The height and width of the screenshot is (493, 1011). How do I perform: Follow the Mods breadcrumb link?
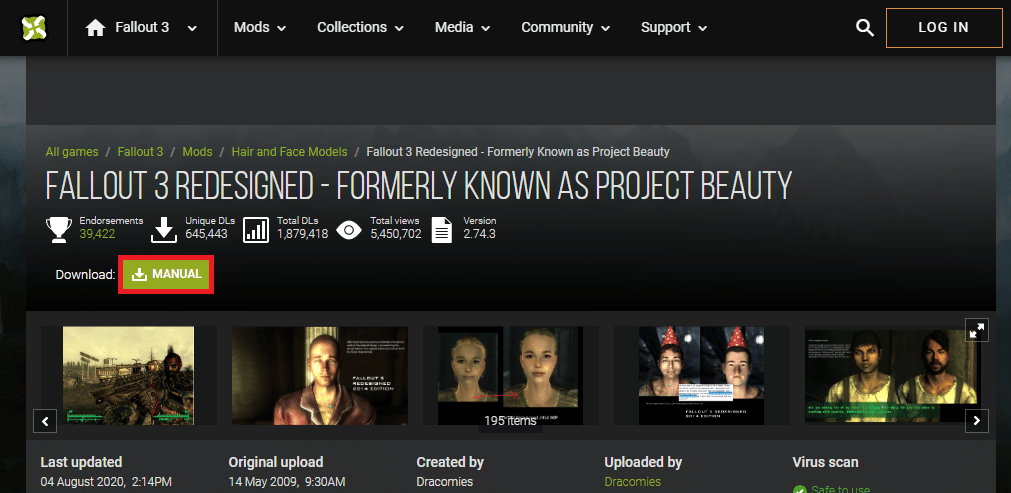pos(197,152)
